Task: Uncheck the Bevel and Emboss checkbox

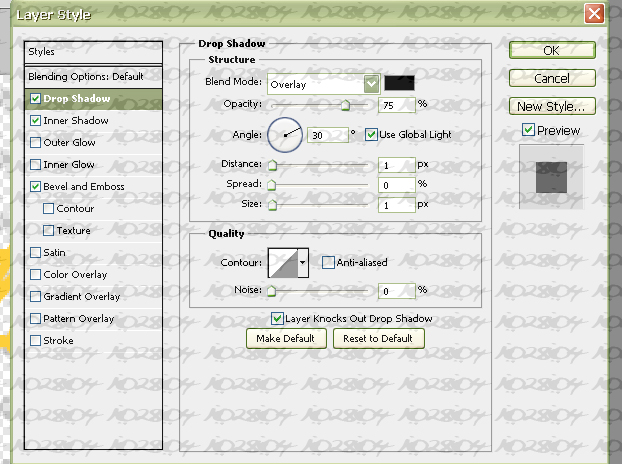Action: [35, 186]
